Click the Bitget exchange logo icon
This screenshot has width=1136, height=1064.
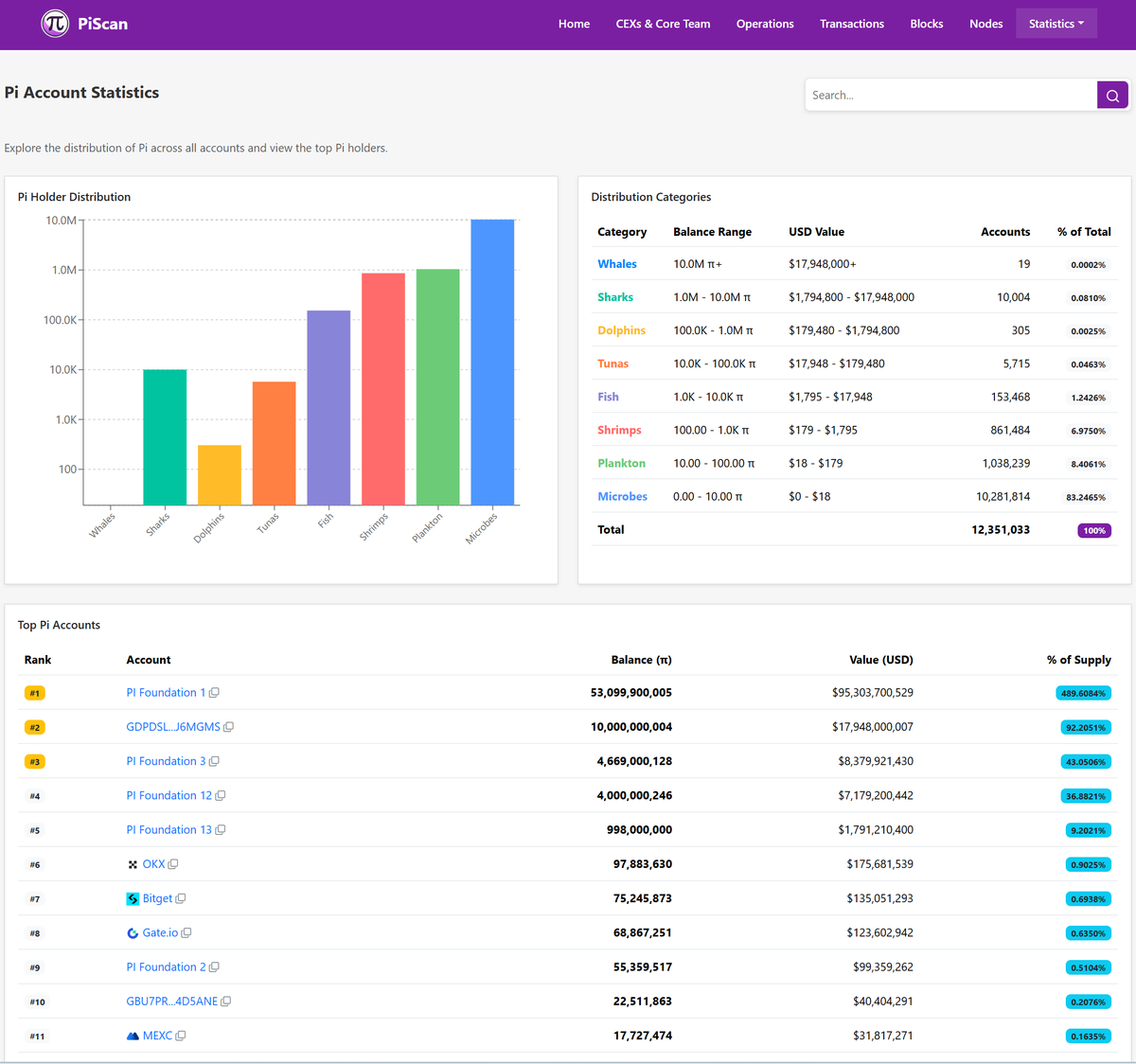[x=133, y=898]
